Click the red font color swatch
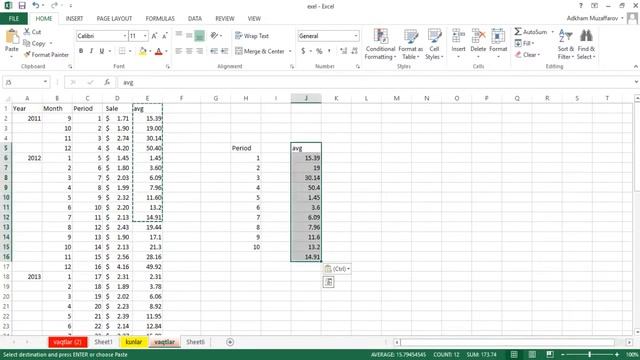This screenshot has width=640, height=360. coord(159,51)
